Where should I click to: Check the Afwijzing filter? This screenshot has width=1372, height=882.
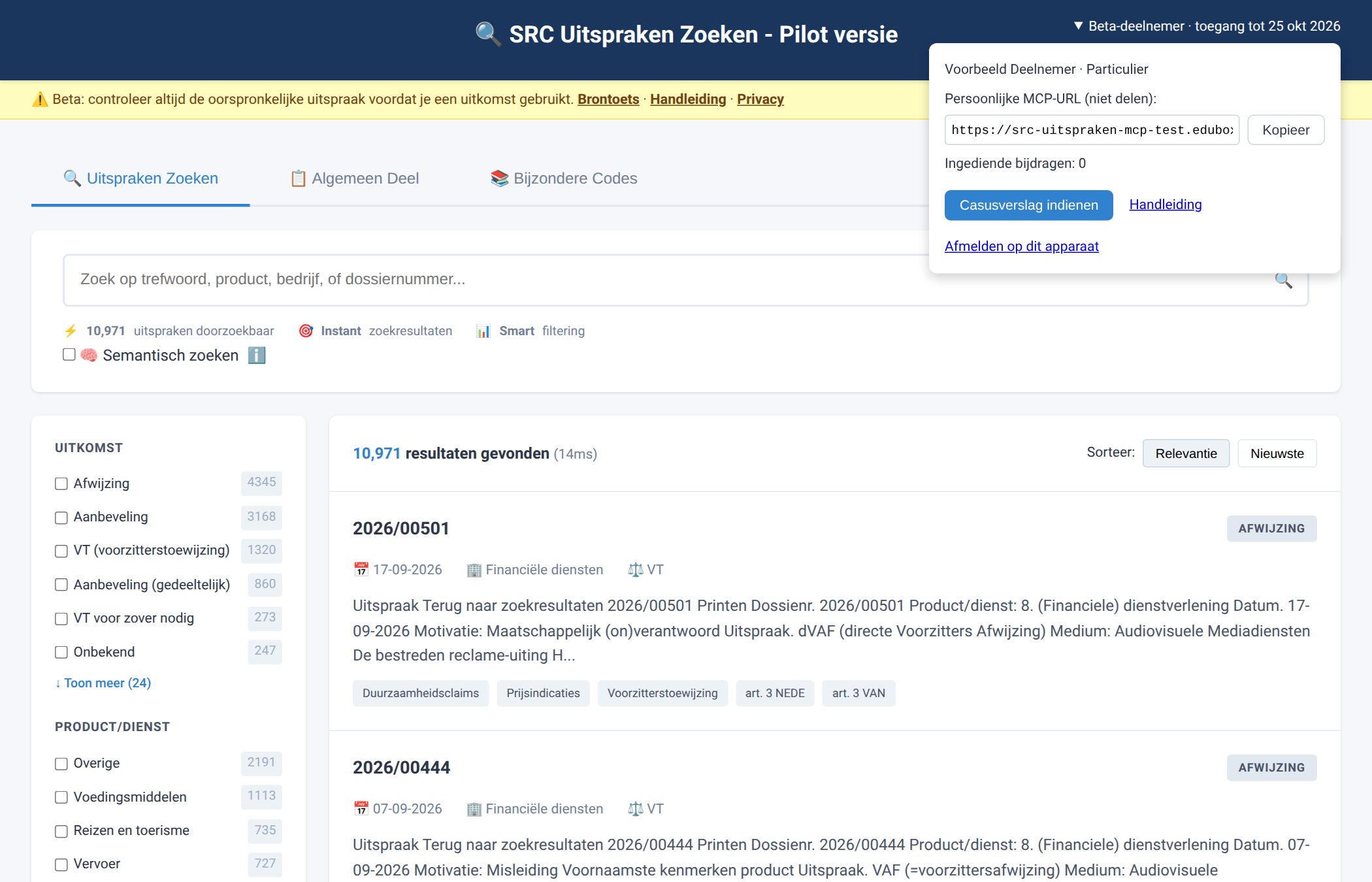[x=61, y=483]
